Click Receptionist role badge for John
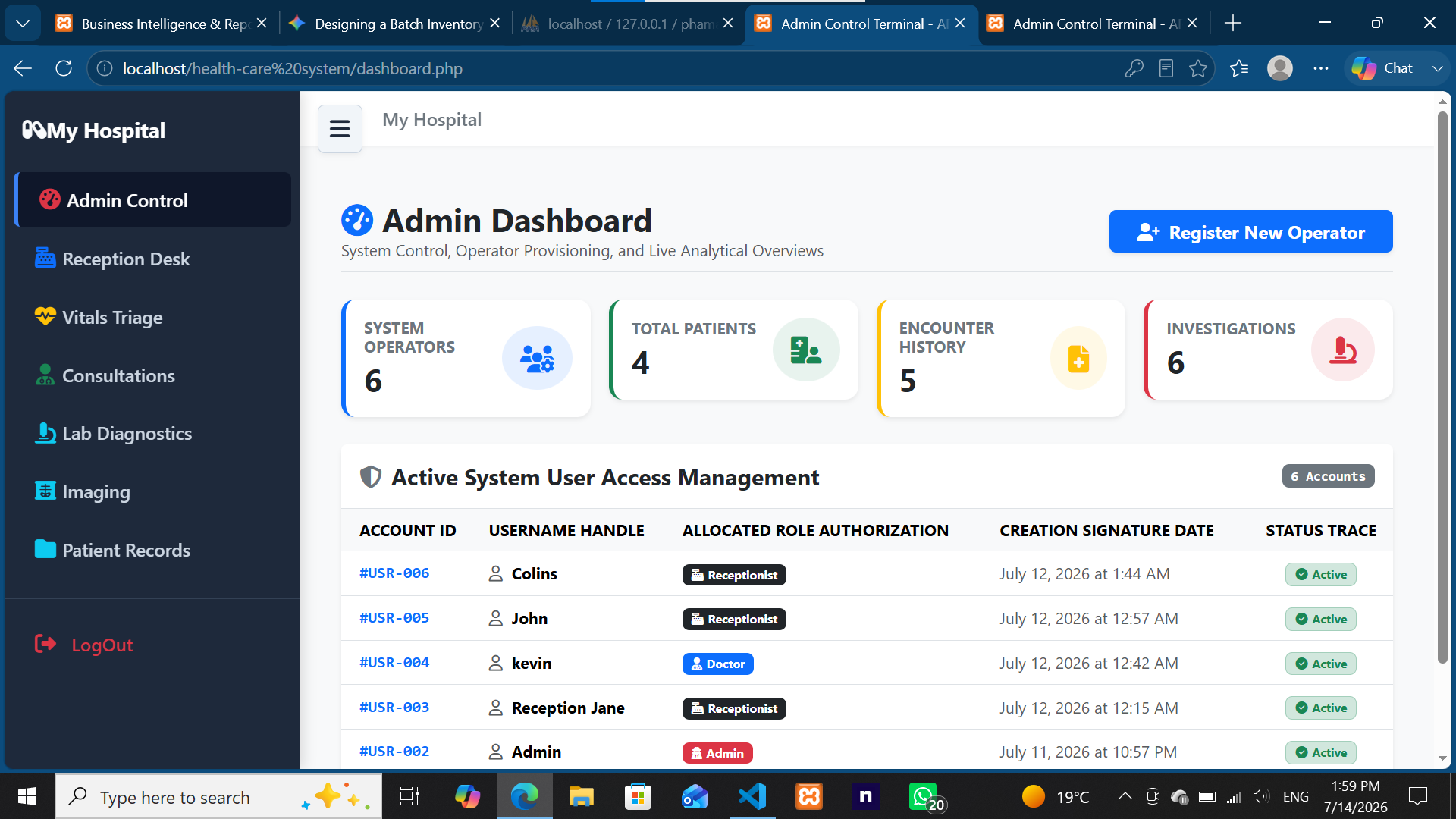 (x=734, y=619)
